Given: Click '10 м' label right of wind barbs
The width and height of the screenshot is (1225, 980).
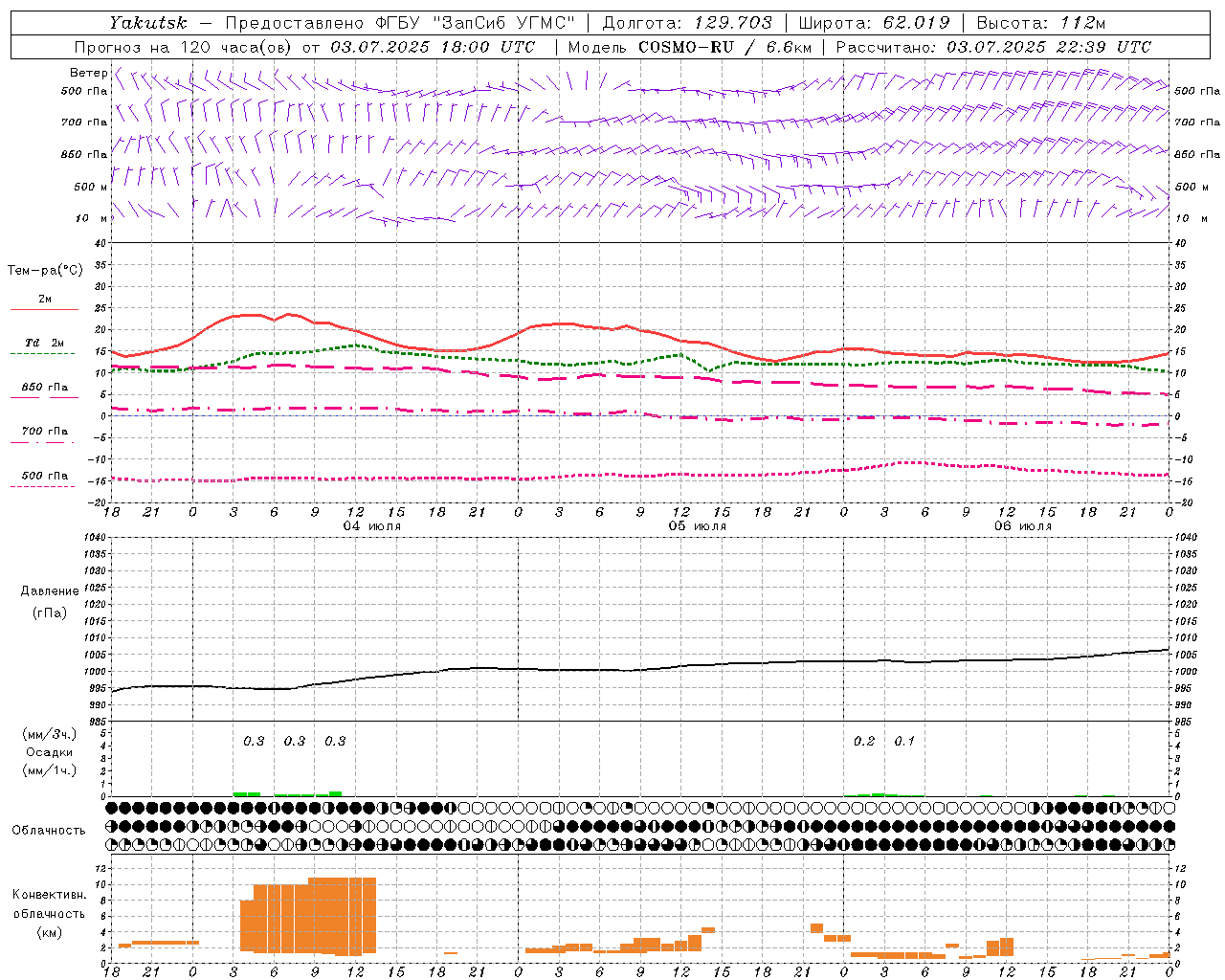Looking at the screenshot, I should point(1190,218).
